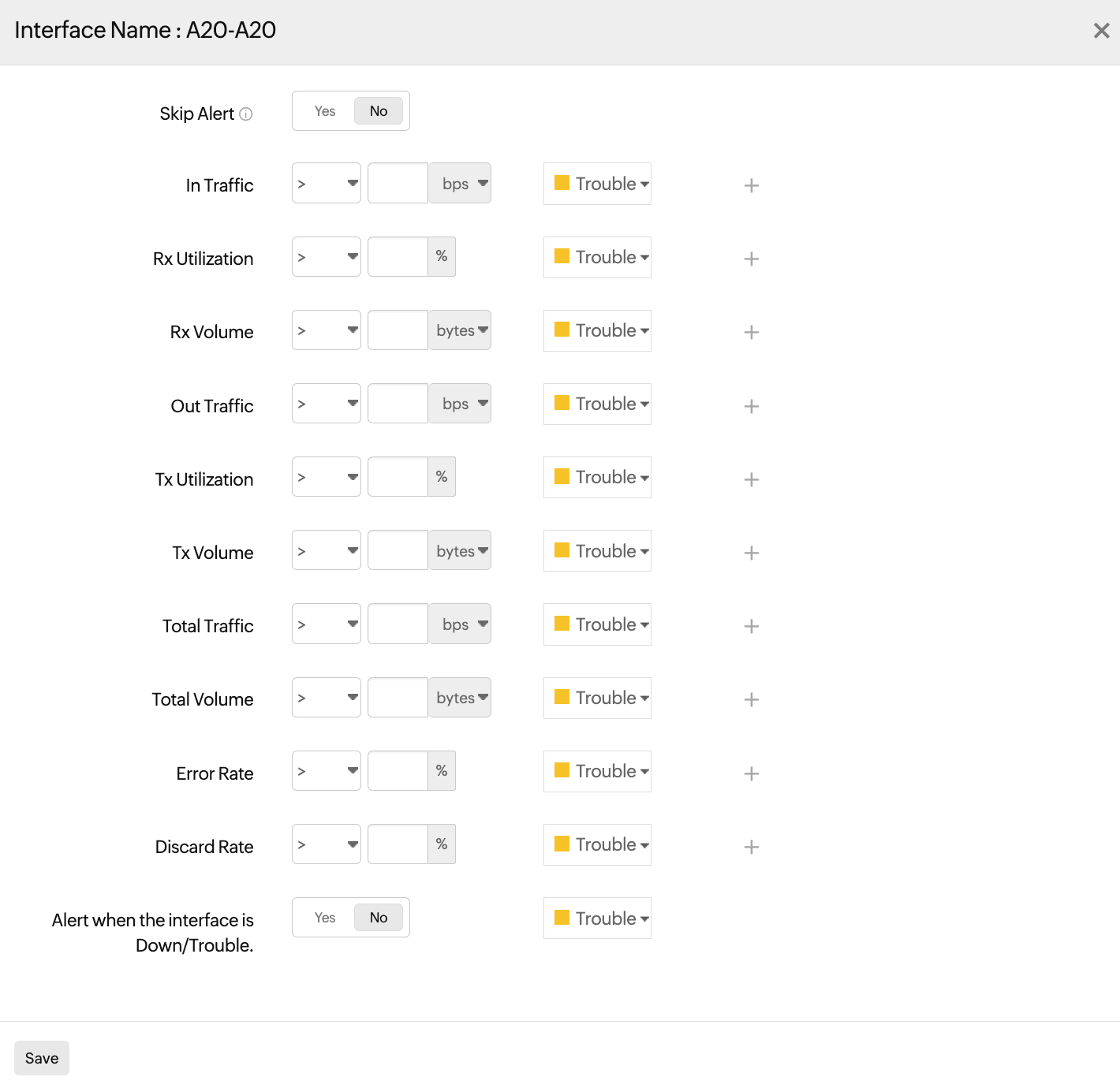Set Skip Alert to Yes
1120x1088 pixels.
pyautogui.click(x=325, y=111)
